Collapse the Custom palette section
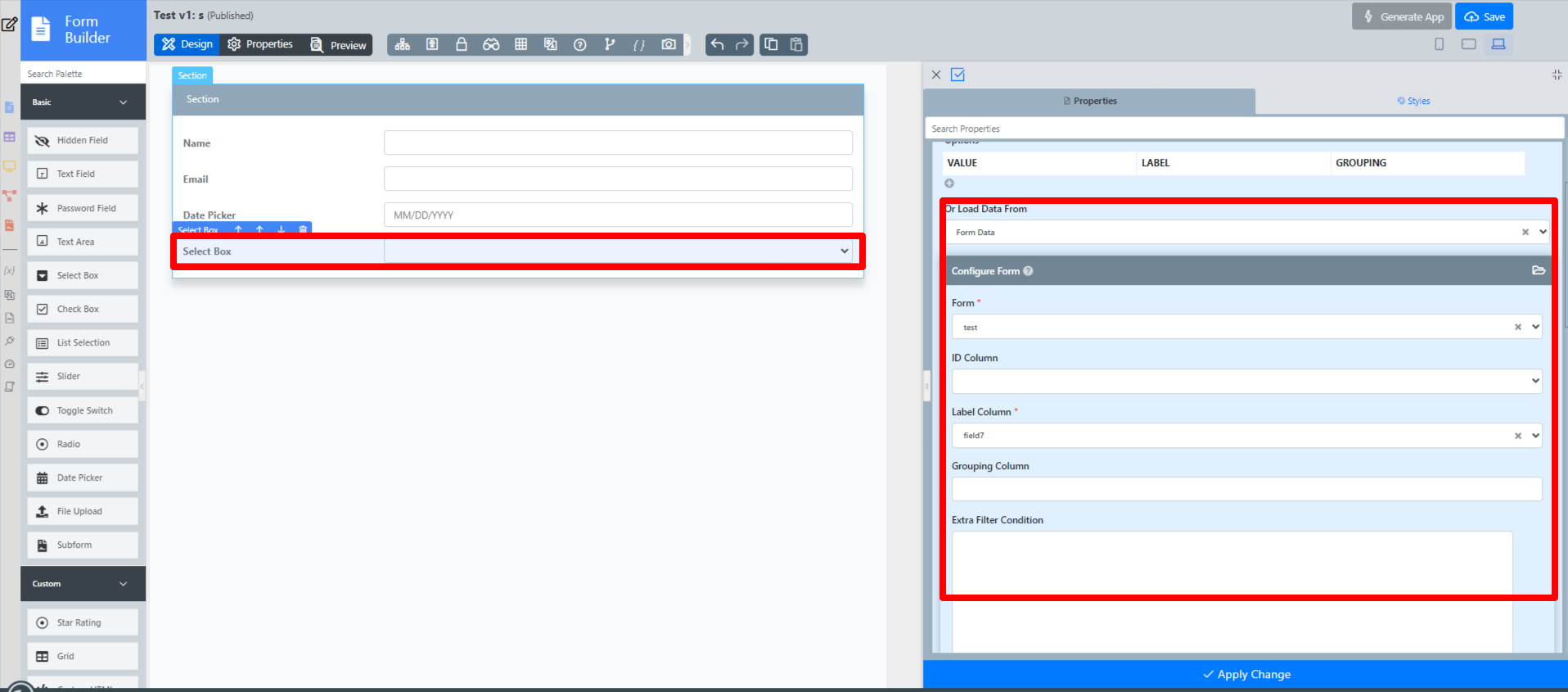The image size is (1568, 692). click(124, 584)
